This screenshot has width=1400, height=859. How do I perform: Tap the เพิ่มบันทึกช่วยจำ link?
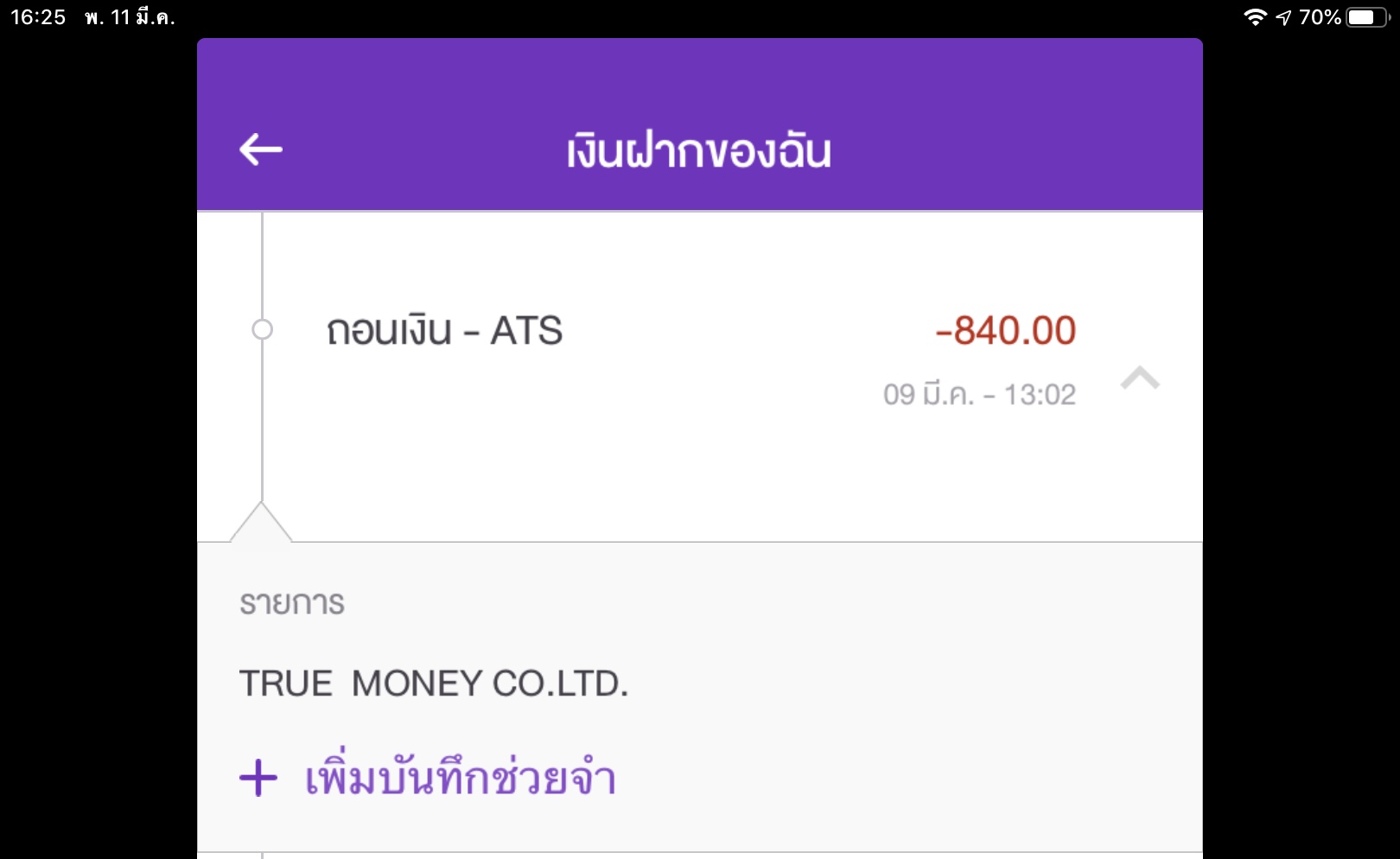click(x=460, y=778)
